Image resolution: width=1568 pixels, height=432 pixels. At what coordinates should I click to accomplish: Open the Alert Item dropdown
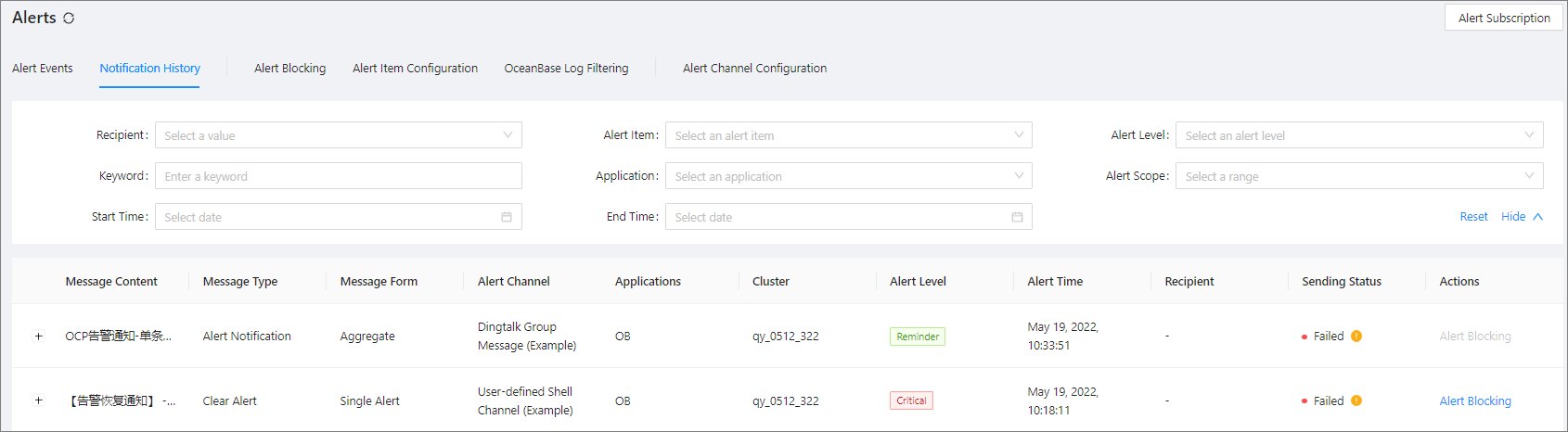848,135
